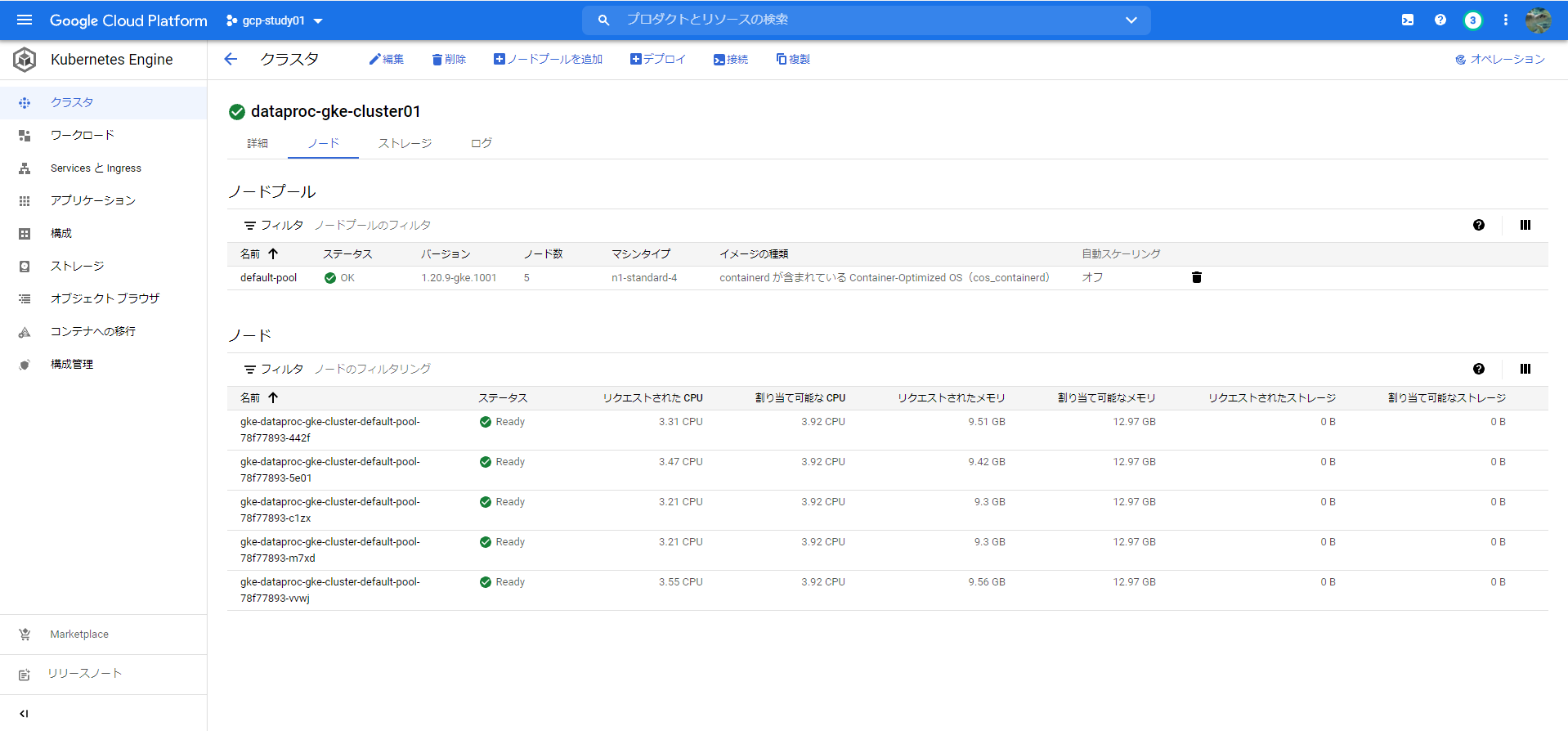Open 構成 in the left sidebar
This screenshot has width=1568, height=731.
(103, 234)
